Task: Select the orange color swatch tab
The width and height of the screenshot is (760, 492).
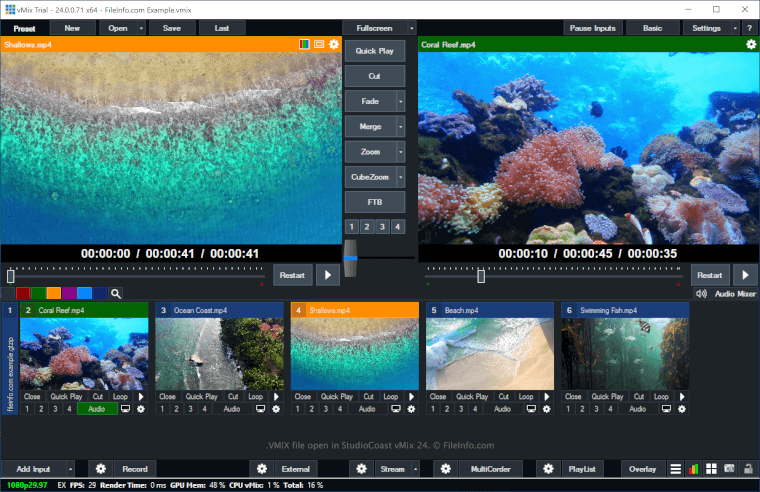Action: (x=53, y=293)
